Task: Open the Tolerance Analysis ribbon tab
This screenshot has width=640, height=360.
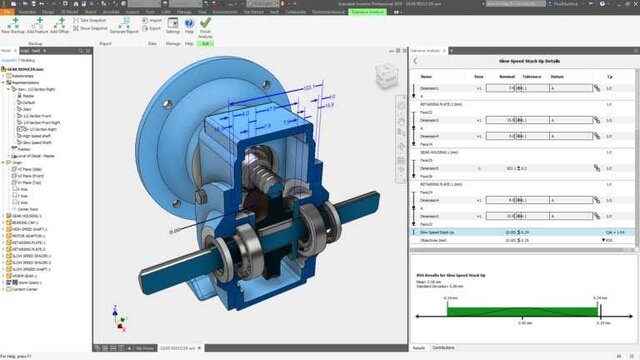Action: pos(367,12)
